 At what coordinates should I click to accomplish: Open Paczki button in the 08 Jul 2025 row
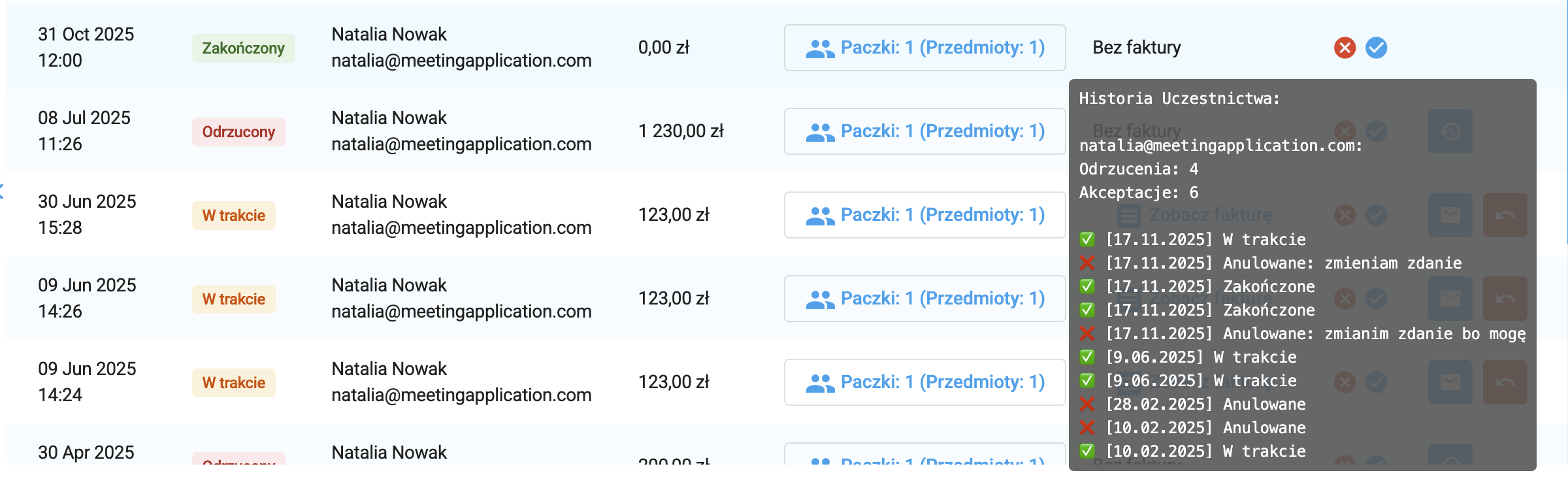(924, 131)
